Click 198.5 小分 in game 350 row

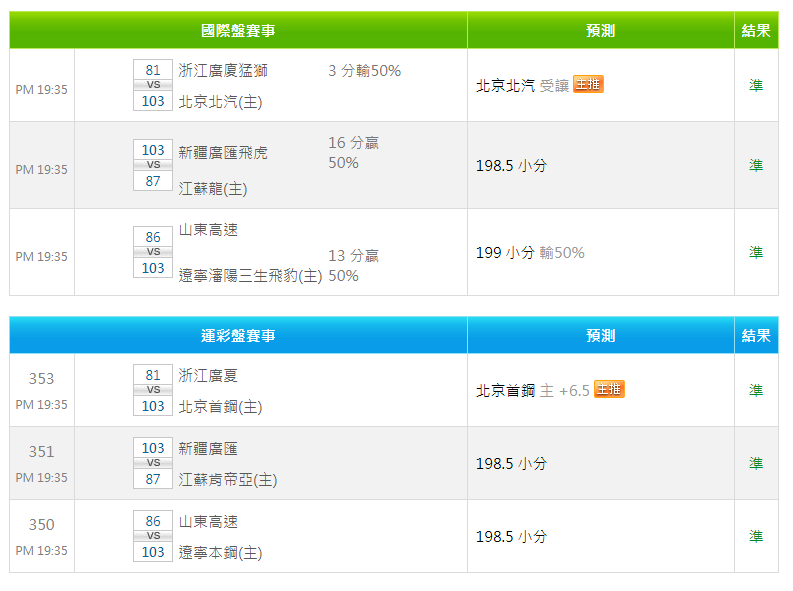(x=511, y=536)
